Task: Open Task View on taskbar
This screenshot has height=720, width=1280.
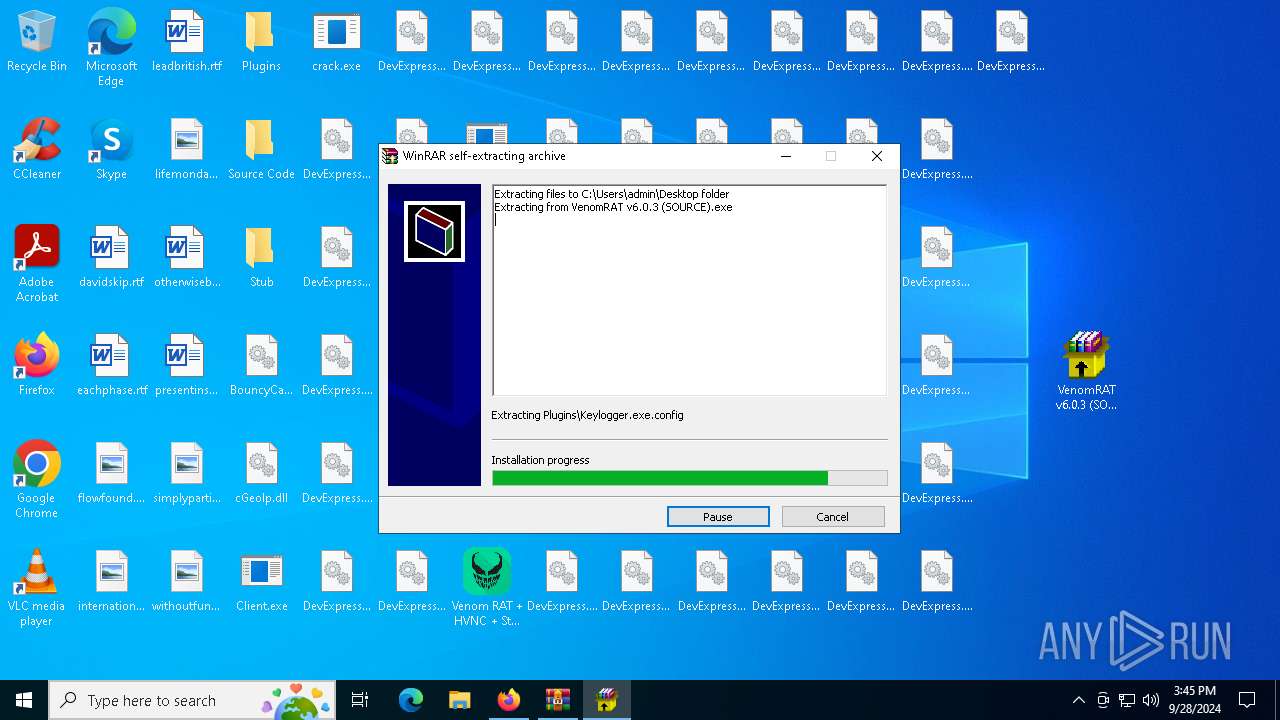Action: (360, 700)
